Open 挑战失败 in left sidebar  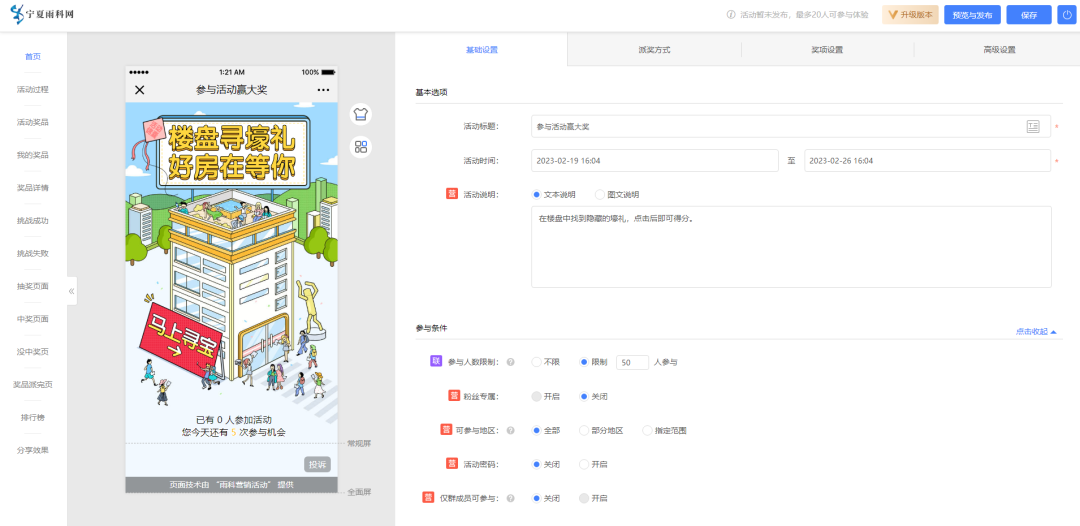tap(33, 253)
